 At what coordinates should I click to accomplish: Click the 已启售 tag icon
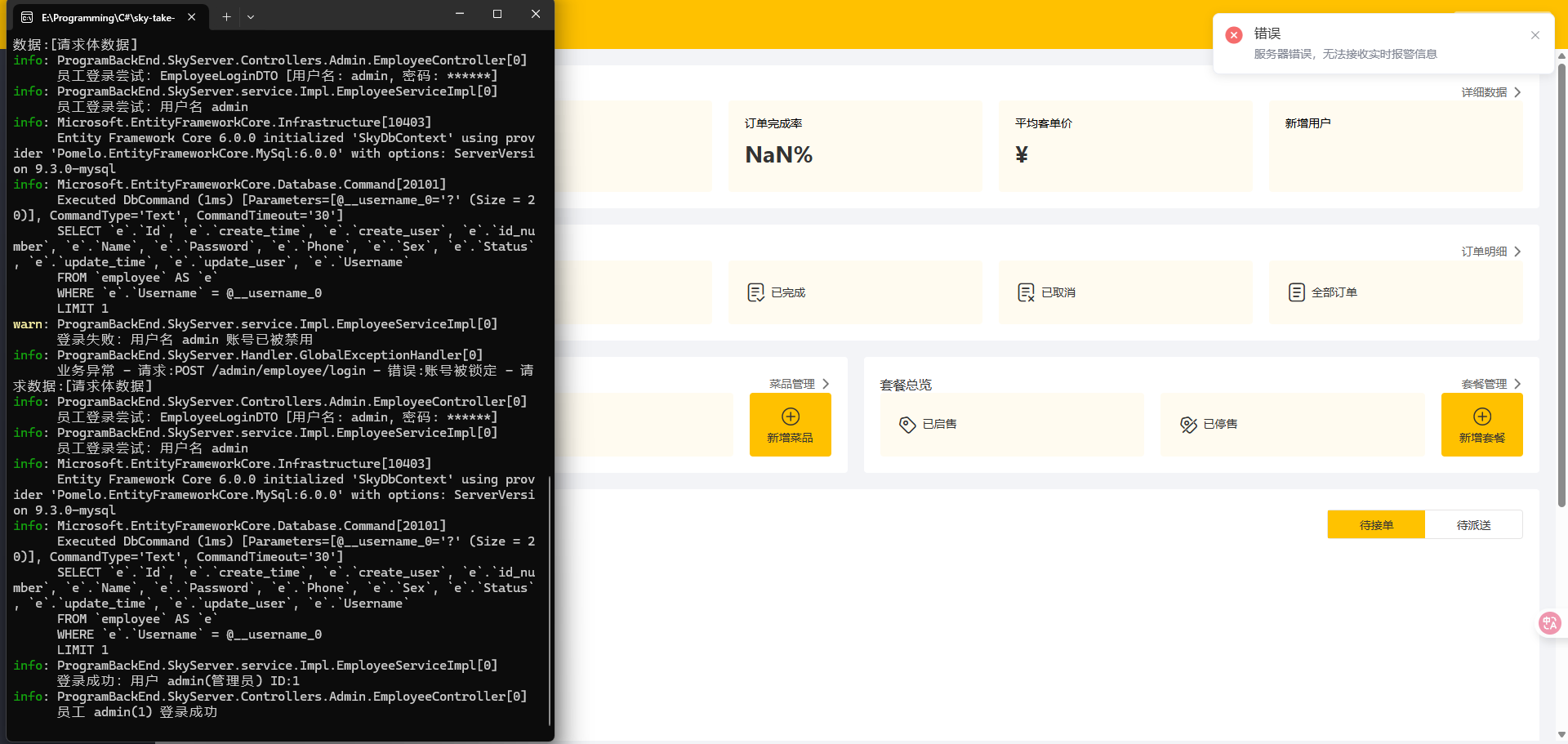pyautogui.click(x=906, y=425)
